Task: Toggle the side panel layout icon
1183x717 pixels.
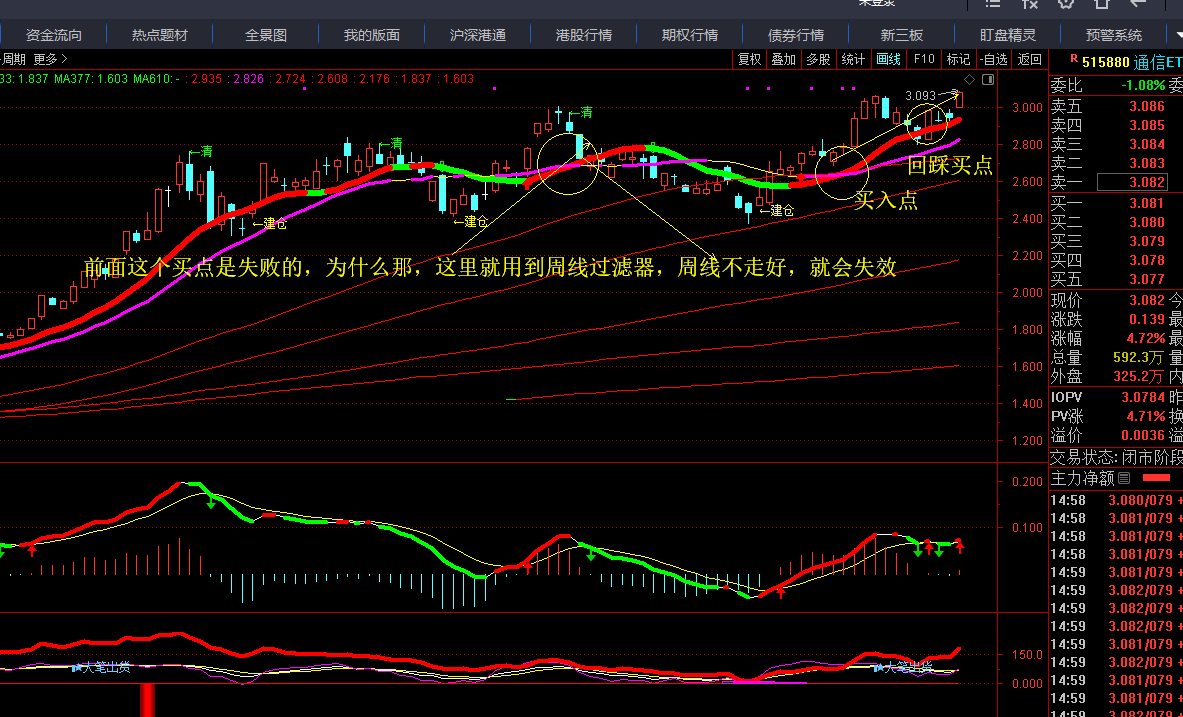Action: [988, 79]
